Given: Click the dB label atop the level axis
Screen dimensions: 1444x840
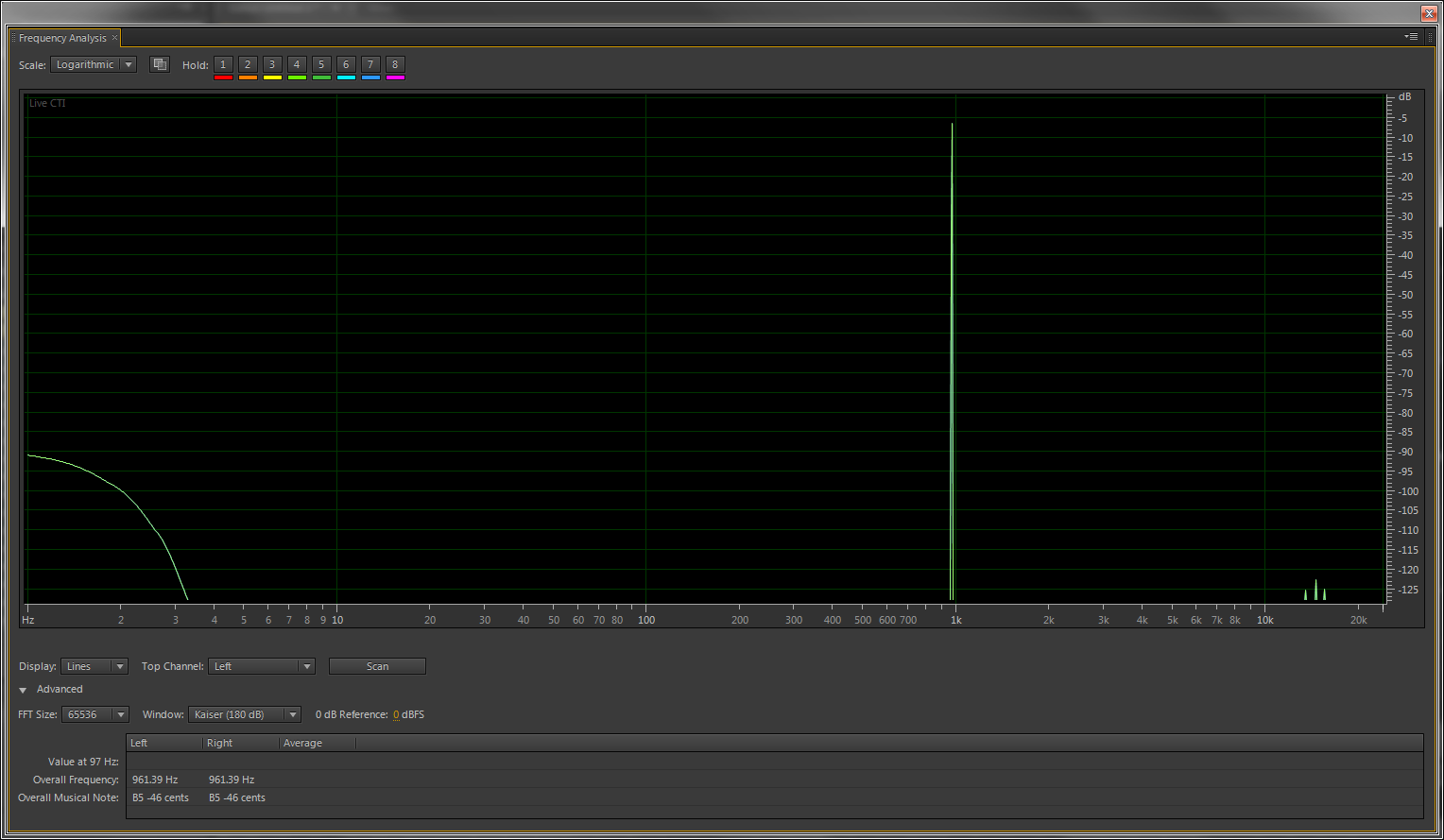Looking at the screenshot, I should [x=1404, y=96].
